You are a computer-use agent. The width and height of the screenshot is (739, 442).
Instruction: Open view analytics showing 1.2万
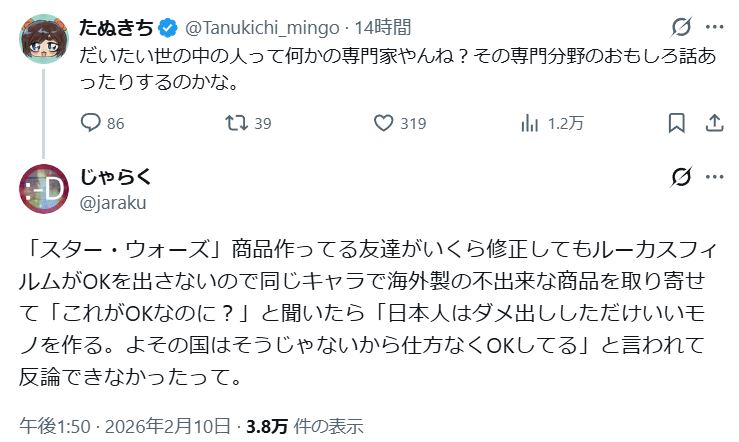click(x=531, y=124)
